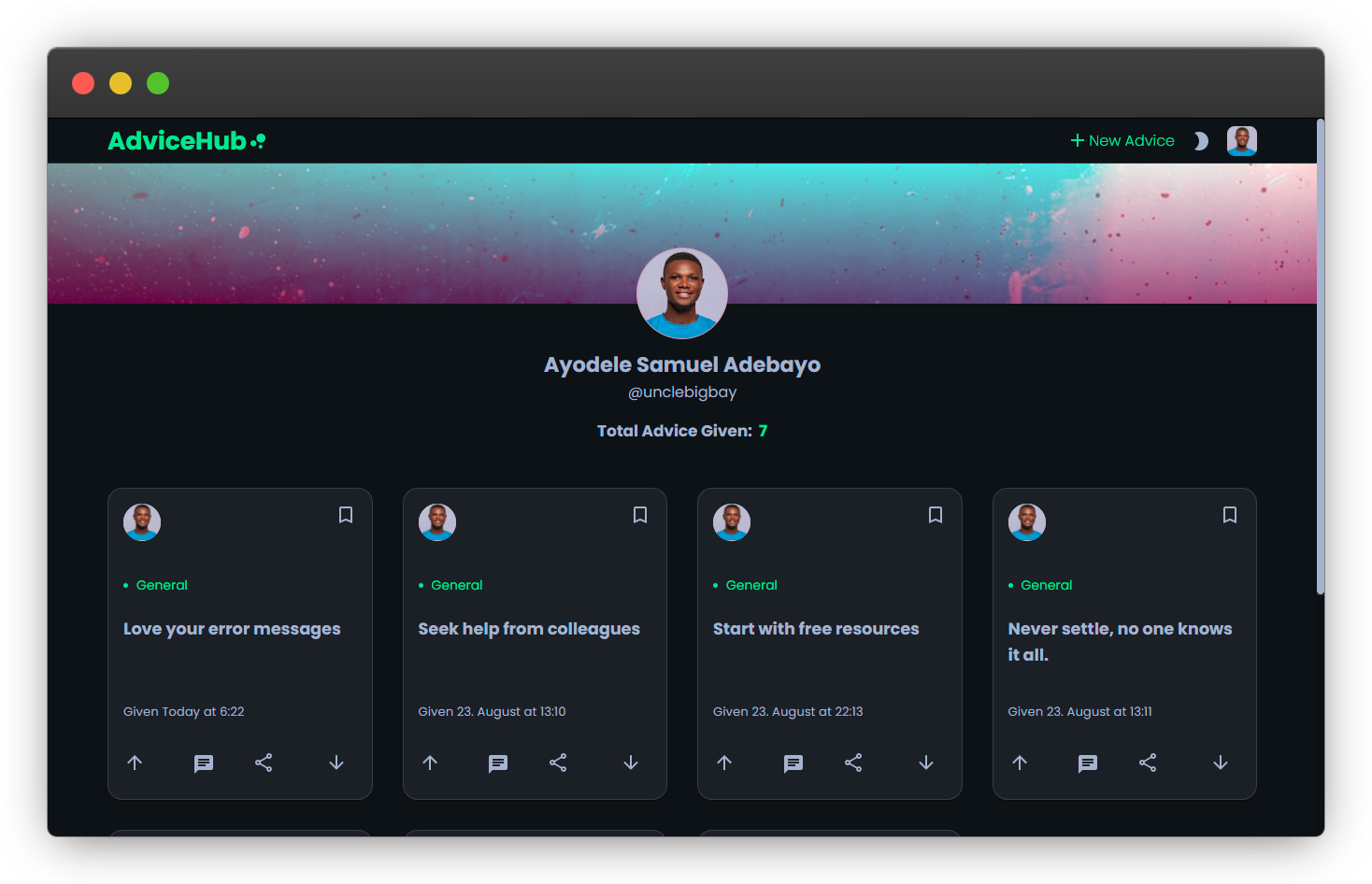Downvote the 'Never settle' advice card
The height and width of the screenshot is (884, 1372).
pos(1221,763)
